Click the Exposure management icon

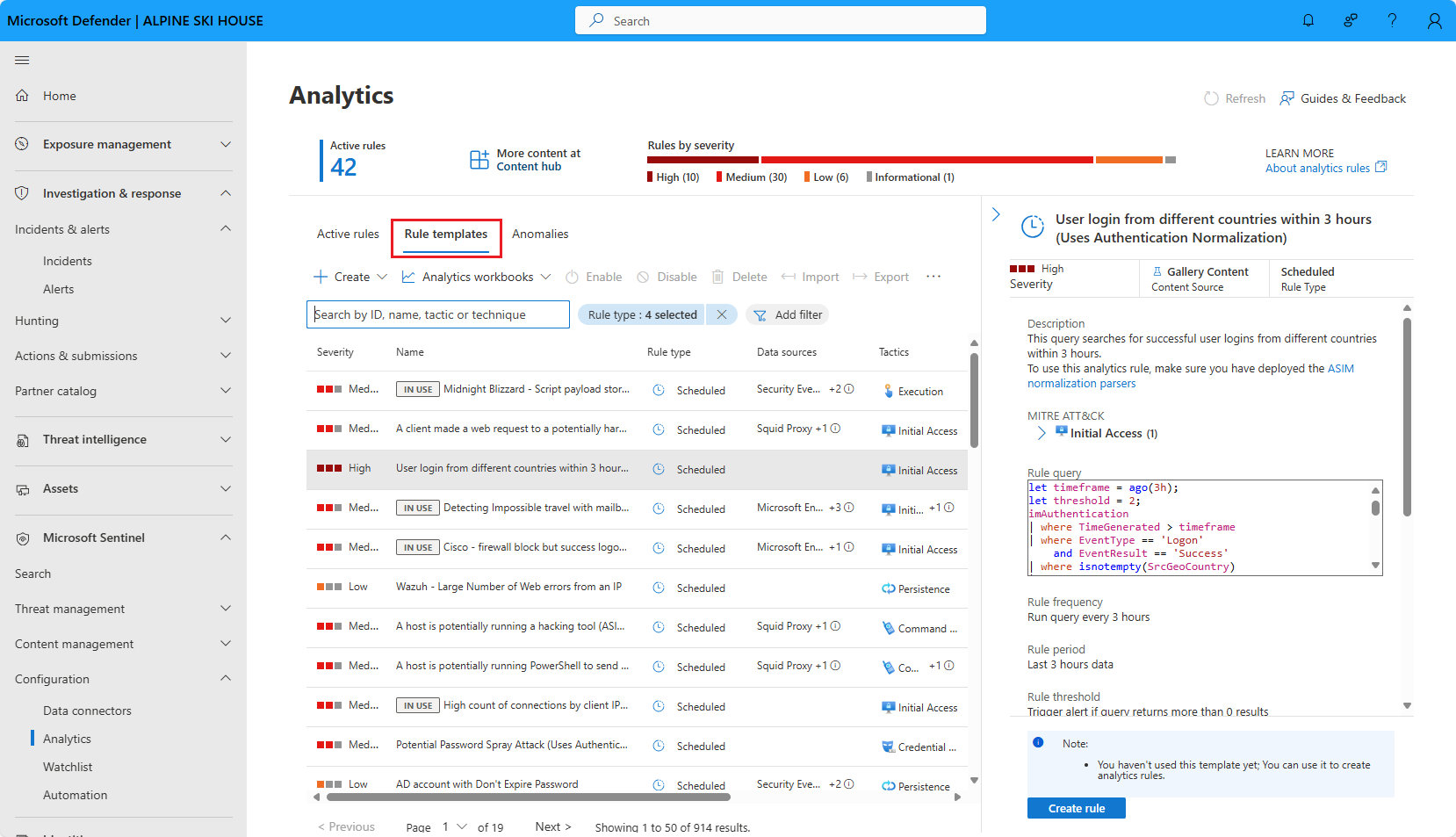(x=22, y=144)
